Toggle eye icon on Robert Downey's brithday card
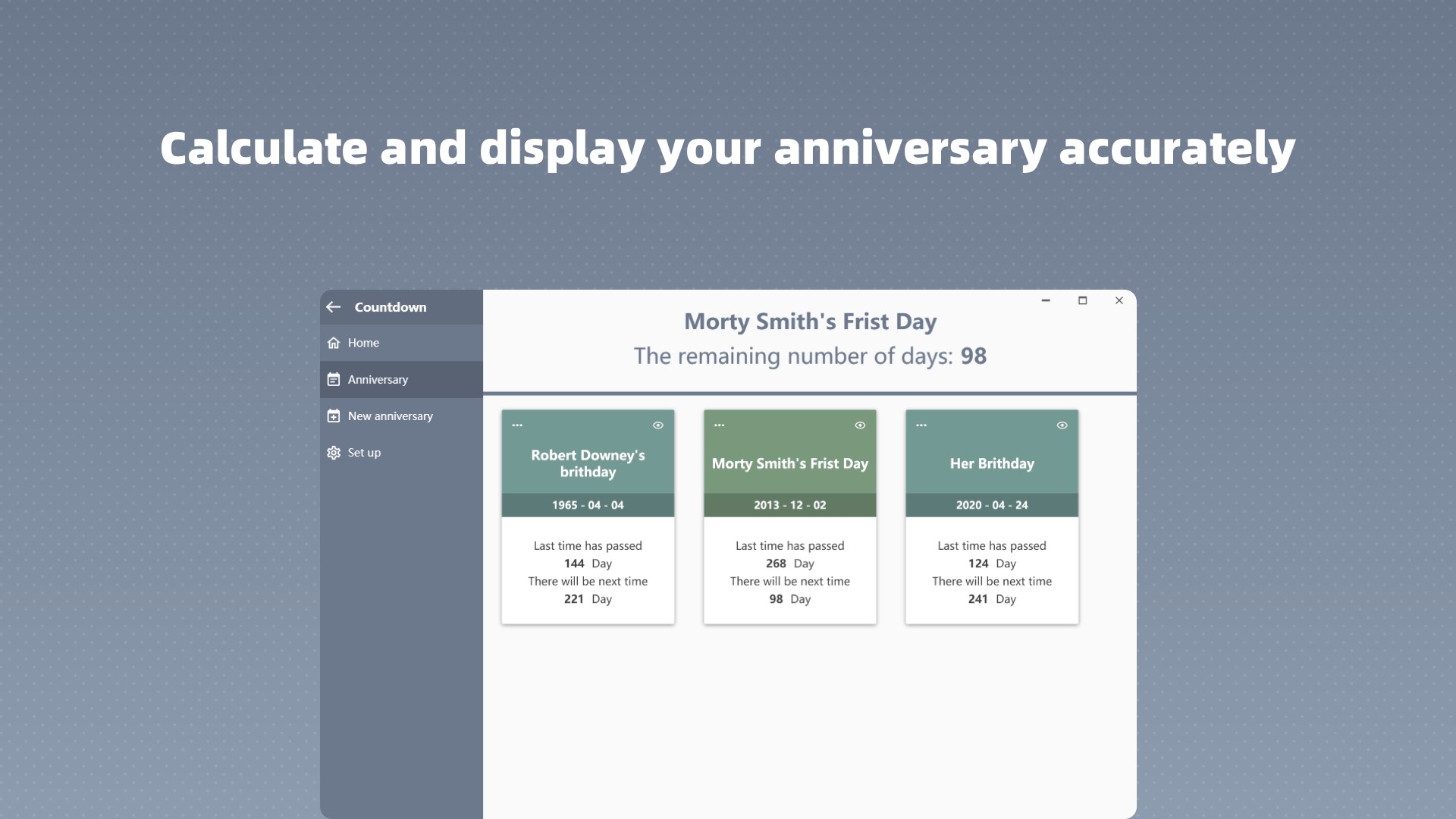 [658, 425]
